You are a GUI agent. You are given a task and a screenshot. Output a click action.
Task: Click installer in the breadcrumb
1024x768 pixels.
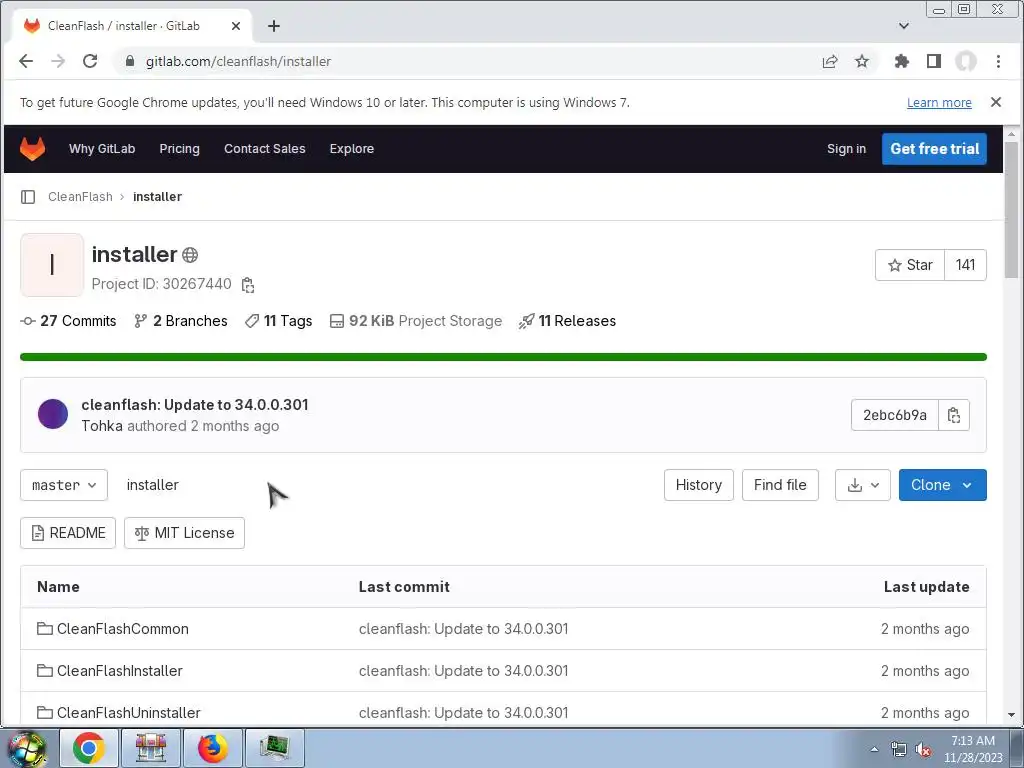tap(157, 197)
